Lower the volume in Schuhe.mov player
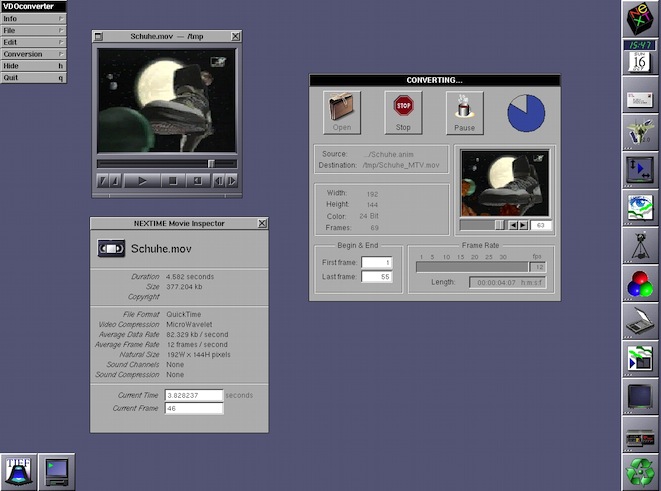This screenshot has height=491, width=661. pyautogui.click(x=102, y=181)
